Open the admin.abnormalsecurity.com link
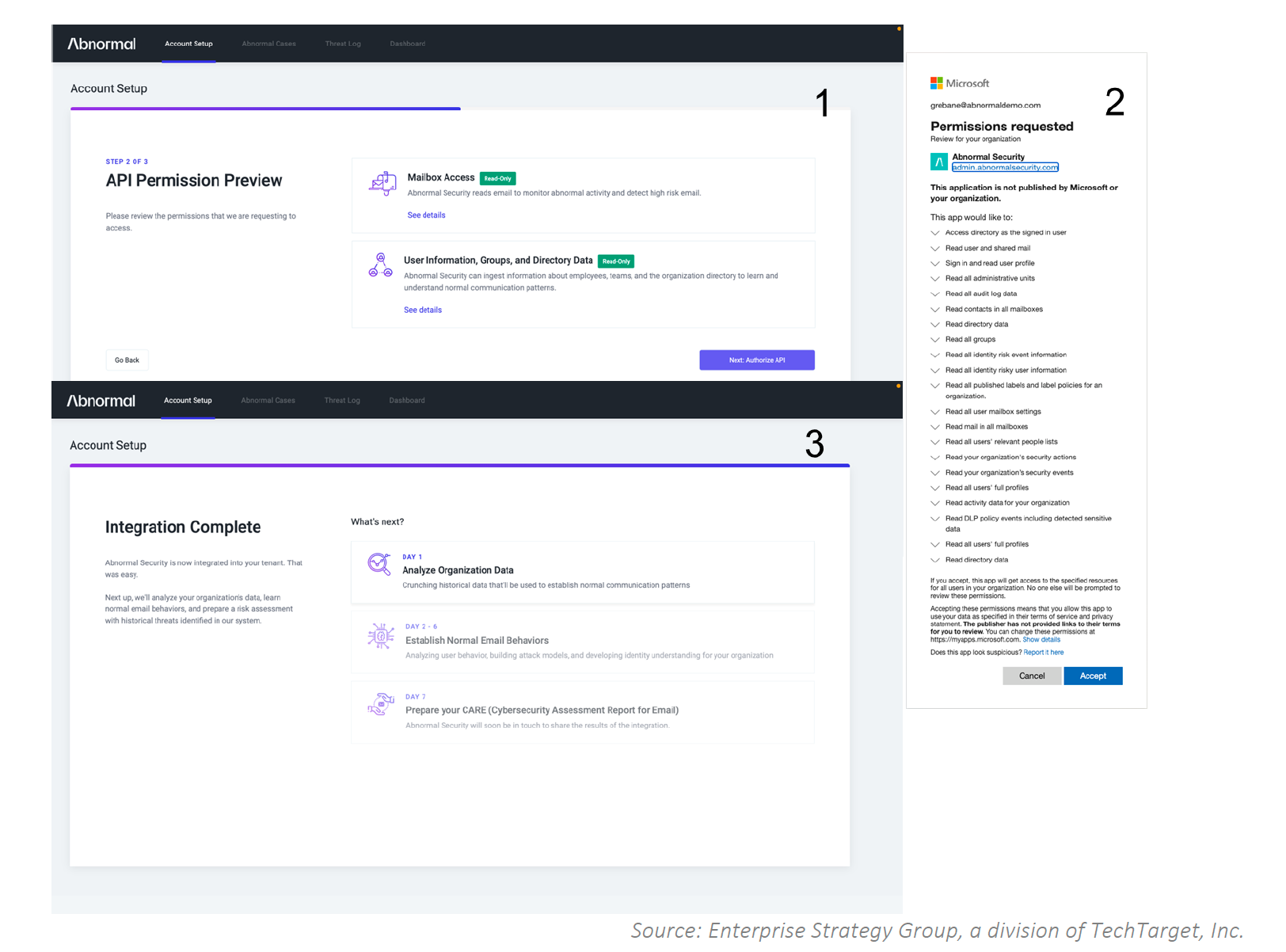 pos(1005,167)
